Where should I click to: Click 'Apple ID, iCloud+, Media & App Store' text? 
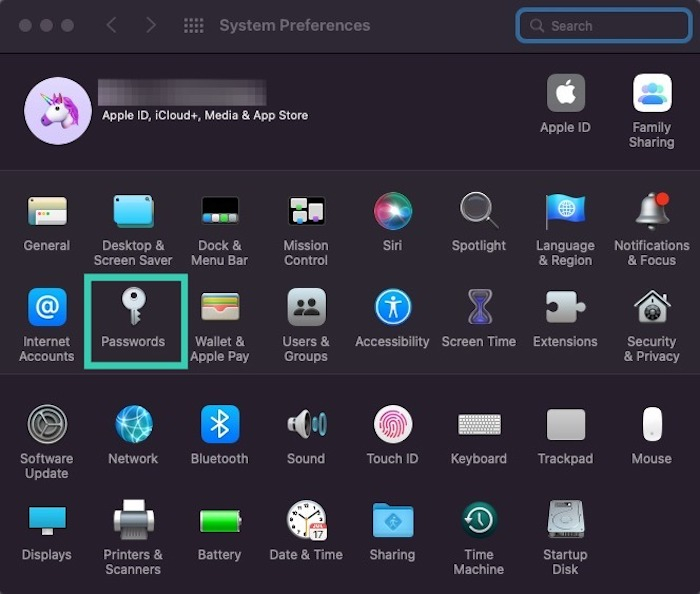[205, 115]
